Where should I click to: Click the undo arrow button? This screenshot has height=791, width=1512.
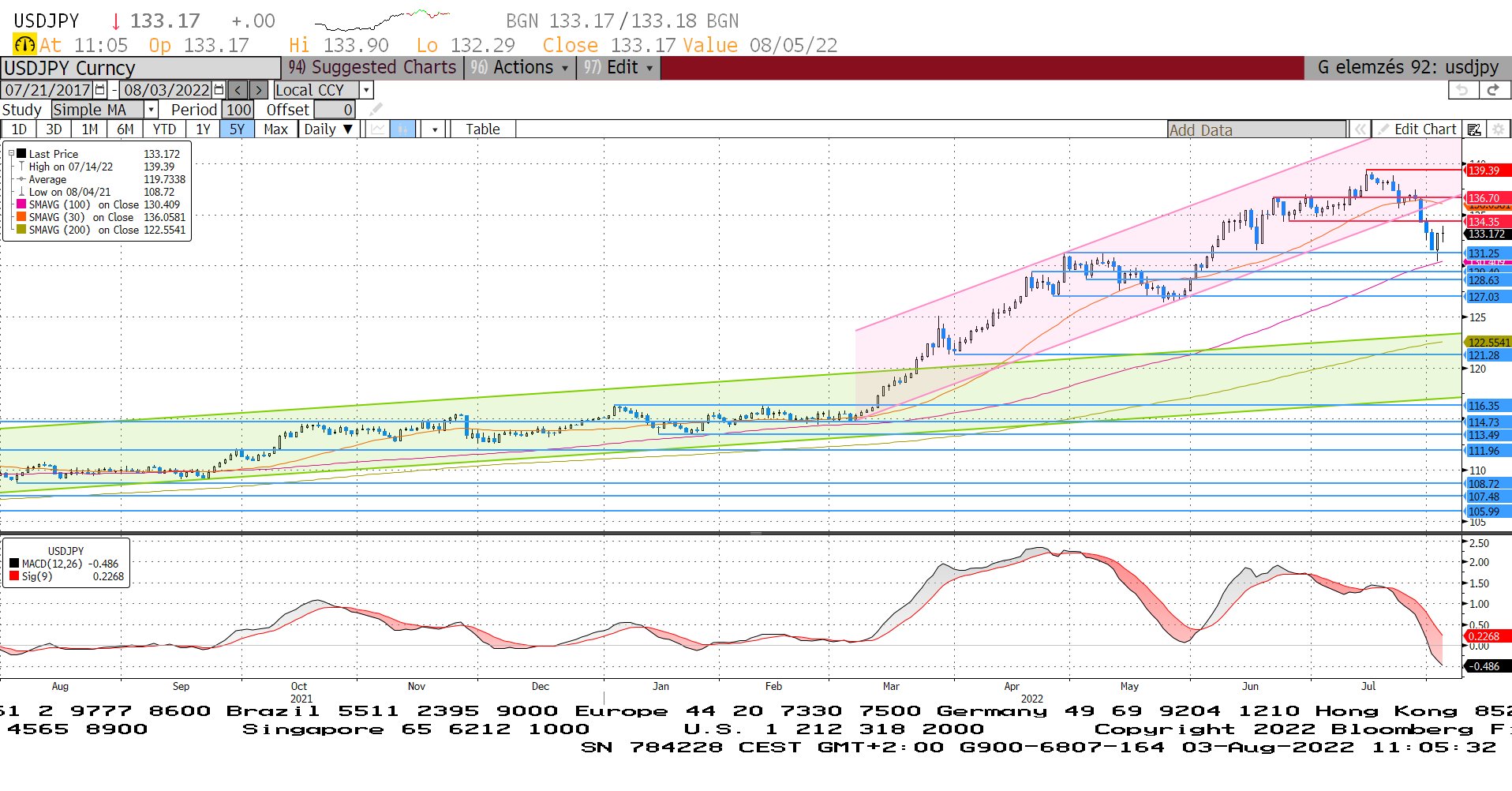point(1462,90)
